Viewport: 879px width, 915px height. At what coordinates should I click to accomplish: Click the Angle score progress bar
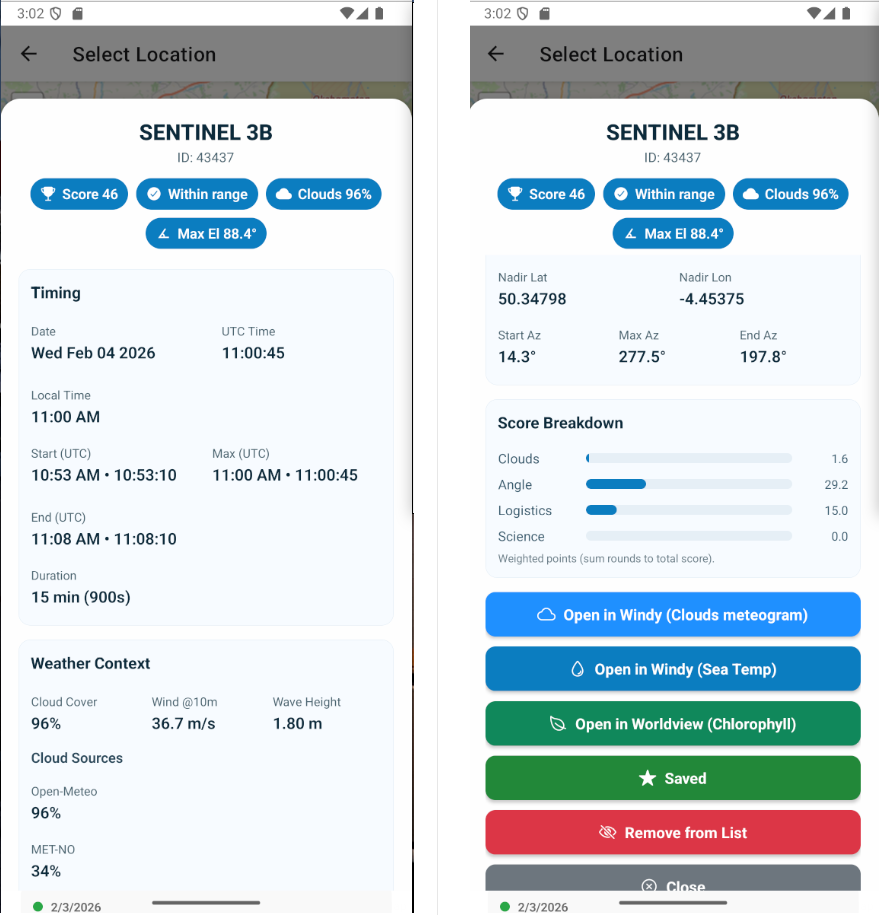[688, 484]
